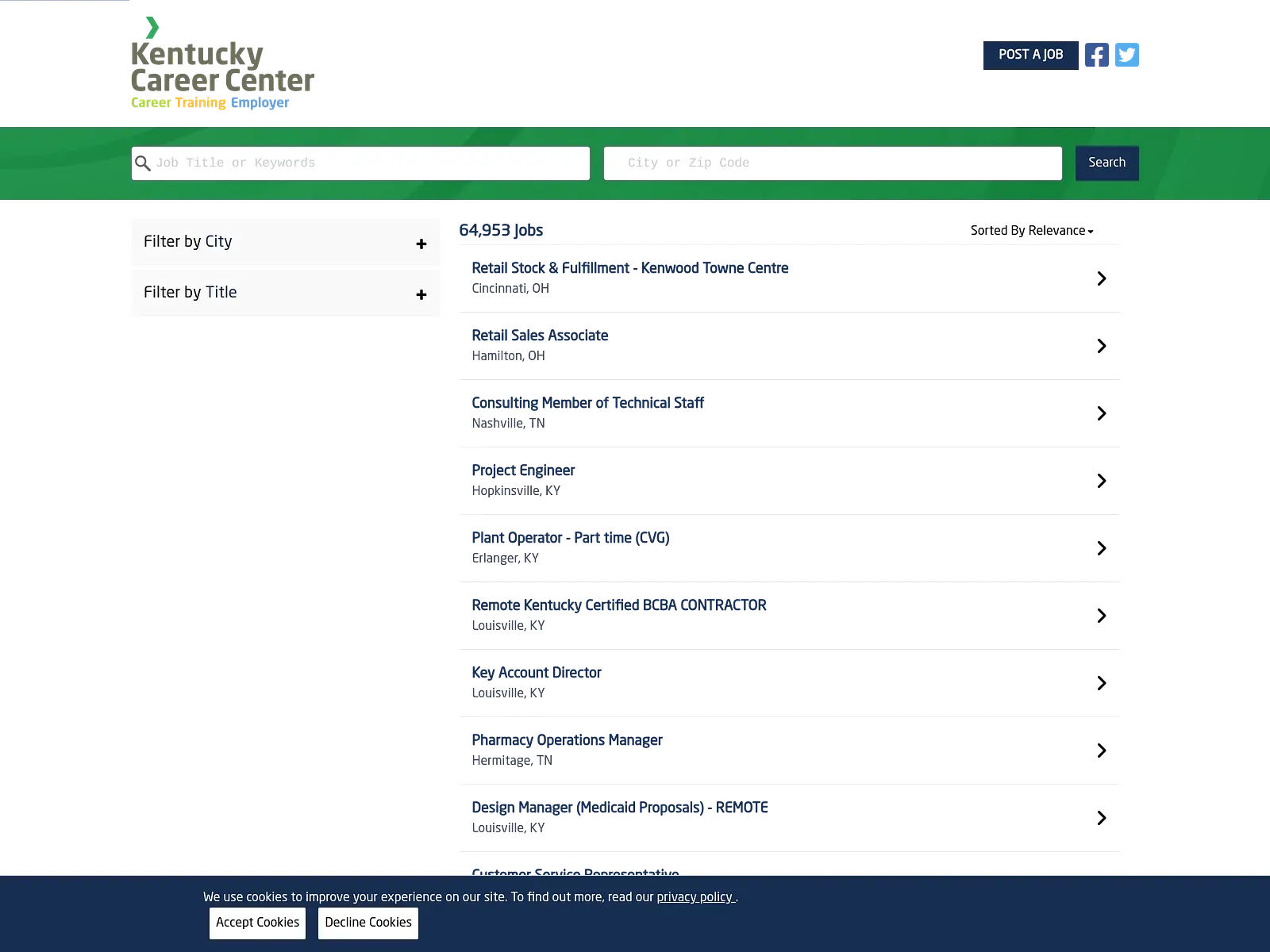Viewport: 1270px width, 952px height.
Task: Open the Project Engineer job listing
Action: tap(523, 470)
